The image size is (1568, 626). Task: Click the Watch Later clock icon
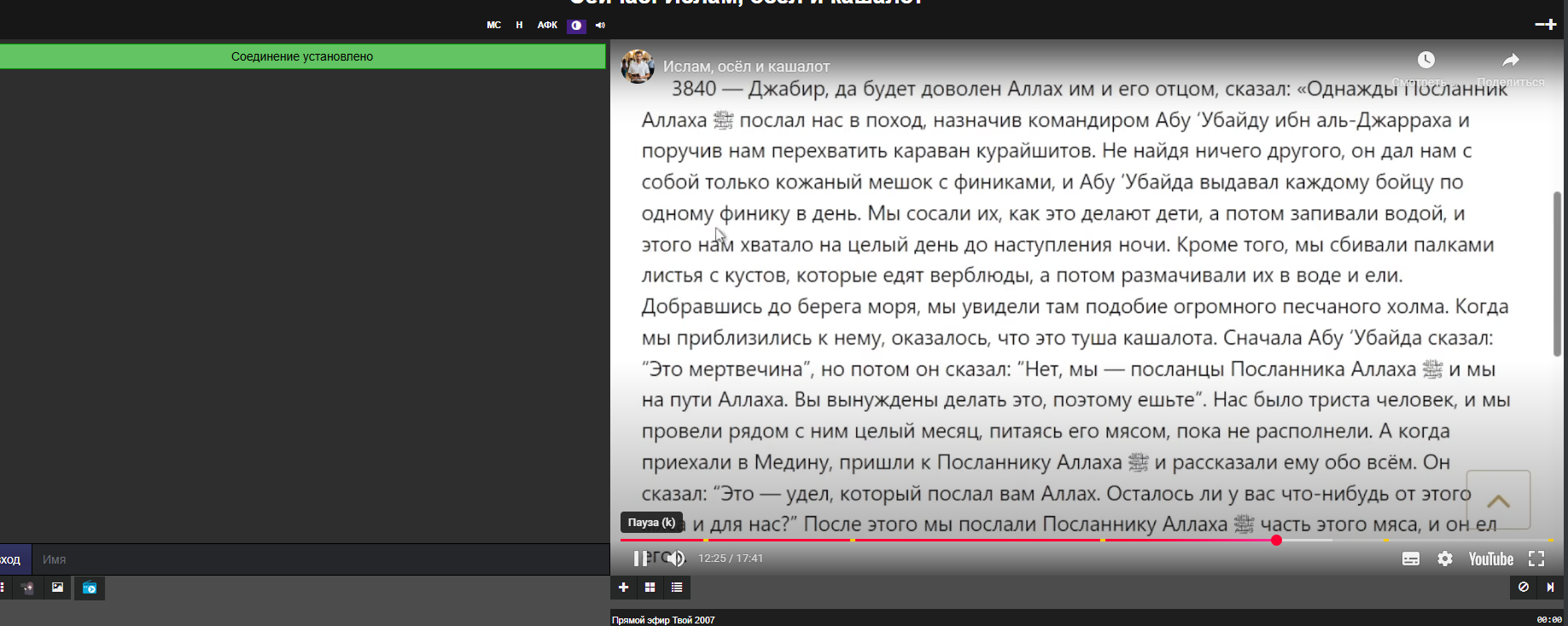click(x=1426, y=60)
